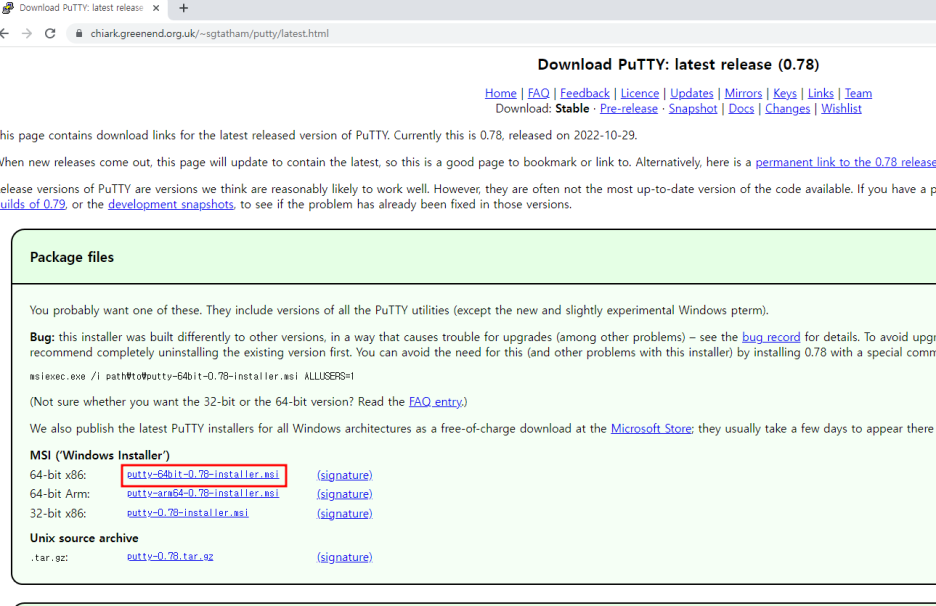Open the Licence link
This screenshot has height=606, width=936.
tap(639, 93)
